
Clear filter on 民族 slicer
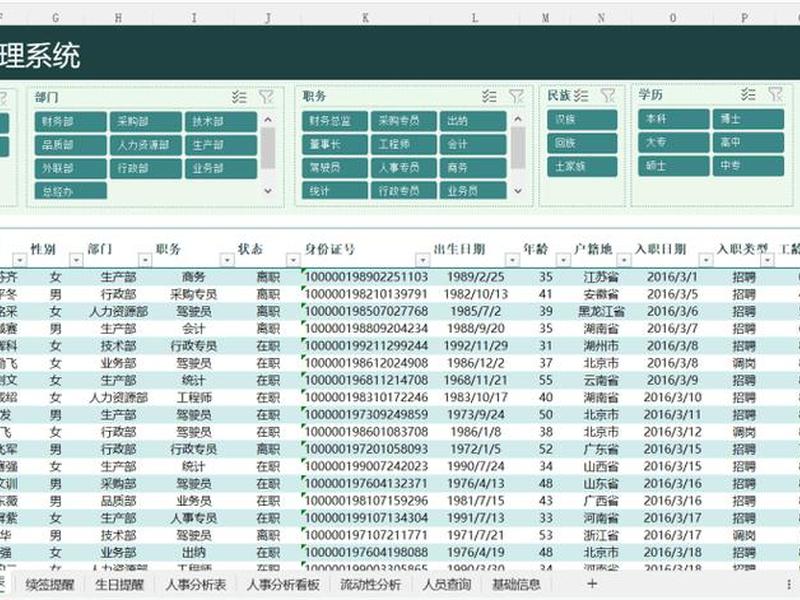point(608,95)
